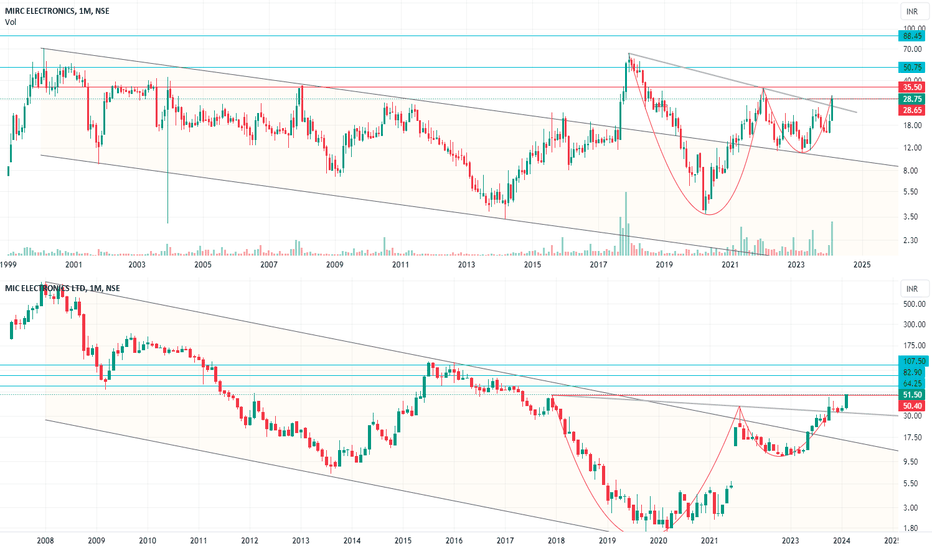Click the 50.40 red price label
The height and width of the screenshot is (550, 932).
(912, 406)
